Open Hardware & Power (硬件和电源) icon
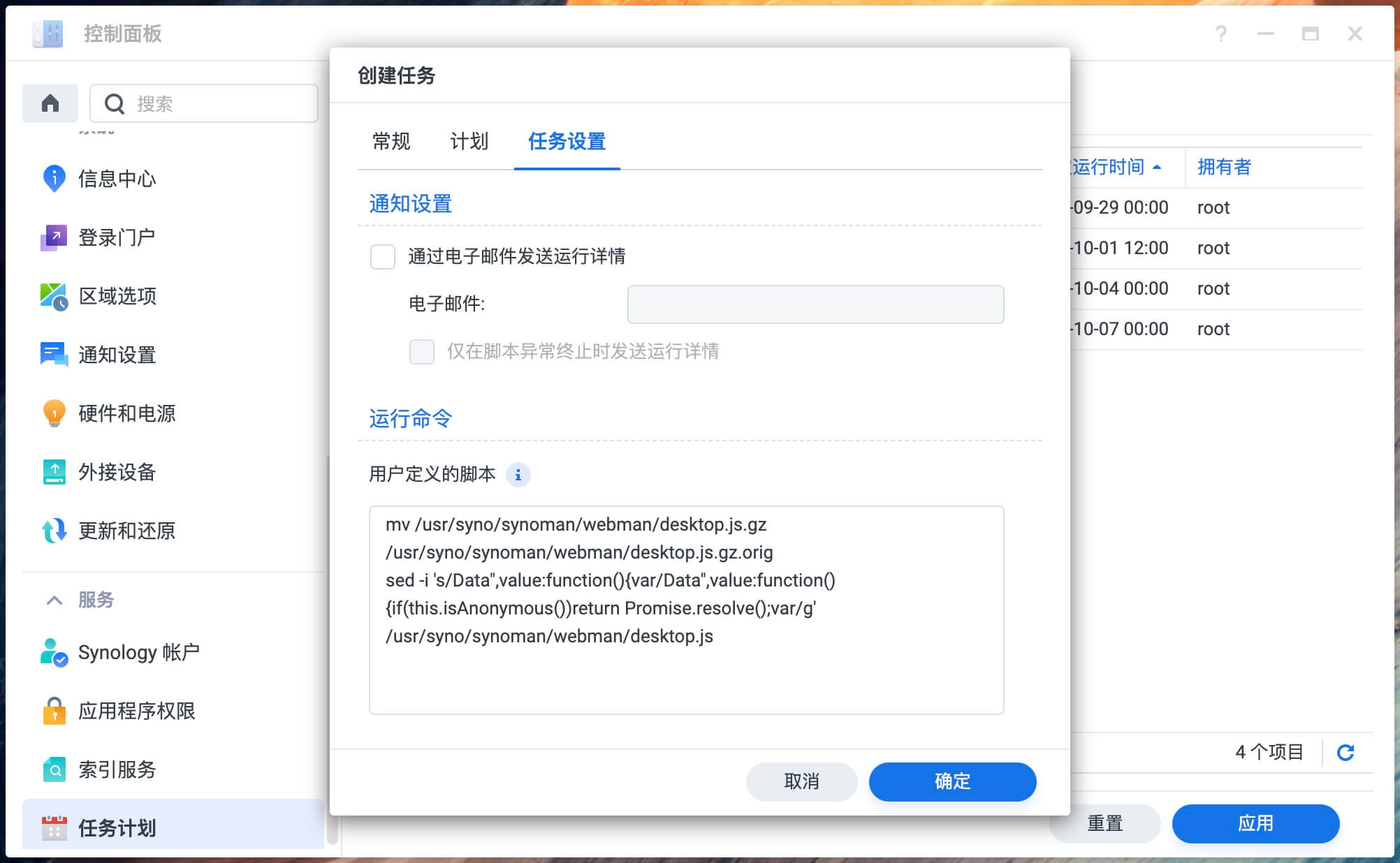This screenshot has height=863, width=1400. tap(54, 413)
